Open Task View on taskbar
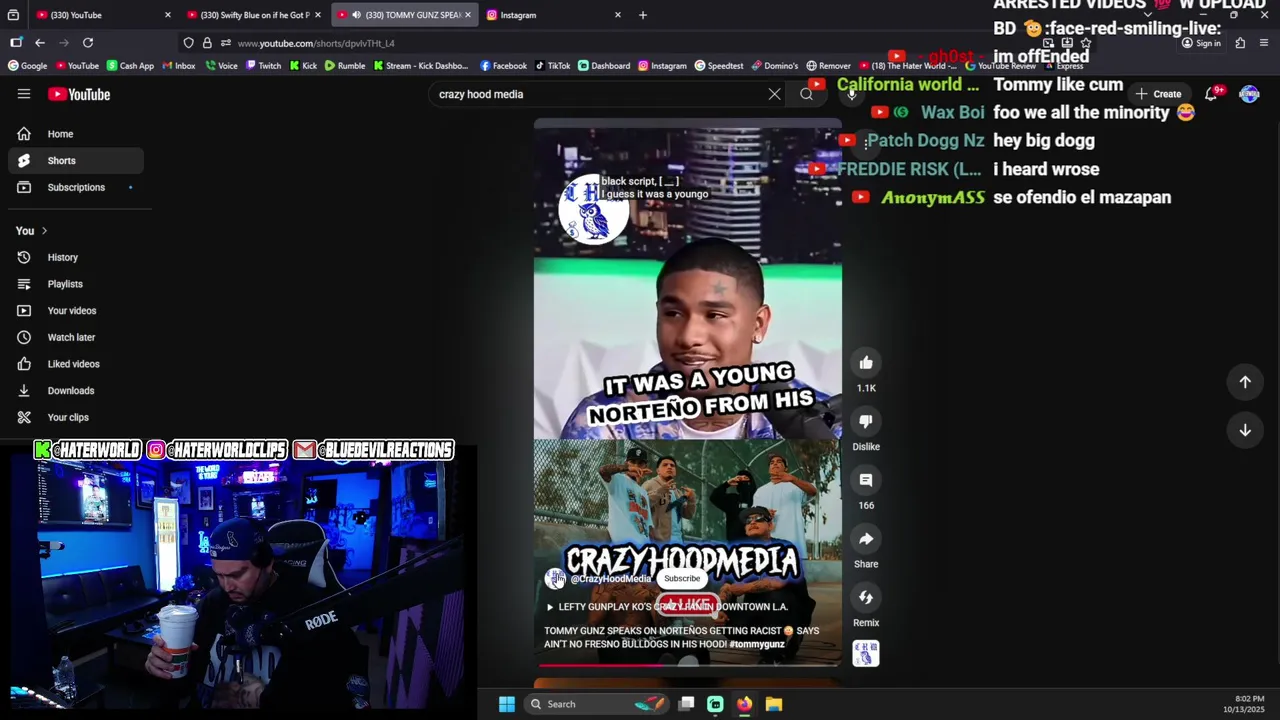 tap(686, 704)
